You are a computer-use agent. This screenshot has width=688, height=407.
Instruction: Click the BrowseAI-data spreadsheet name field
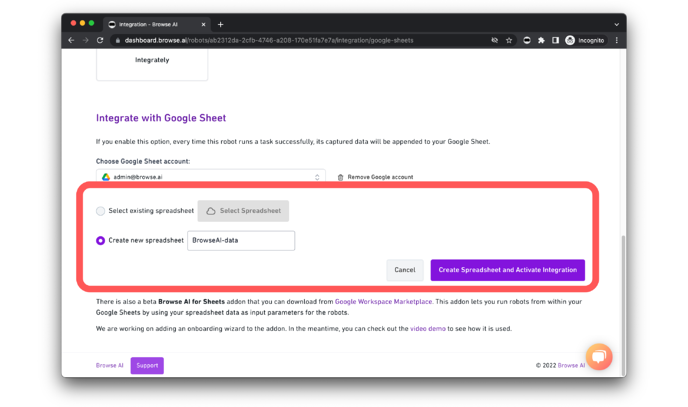(241, 240)
